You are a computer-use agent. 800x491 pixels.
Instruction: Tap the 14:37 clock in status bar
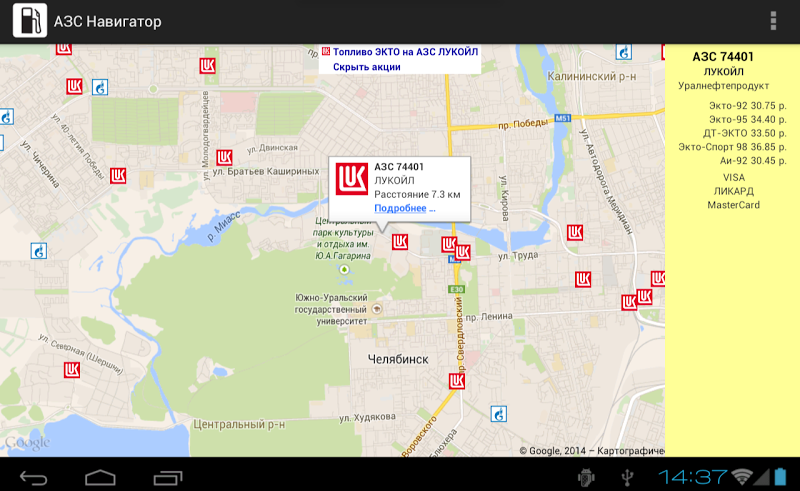[x=692, y=477]
